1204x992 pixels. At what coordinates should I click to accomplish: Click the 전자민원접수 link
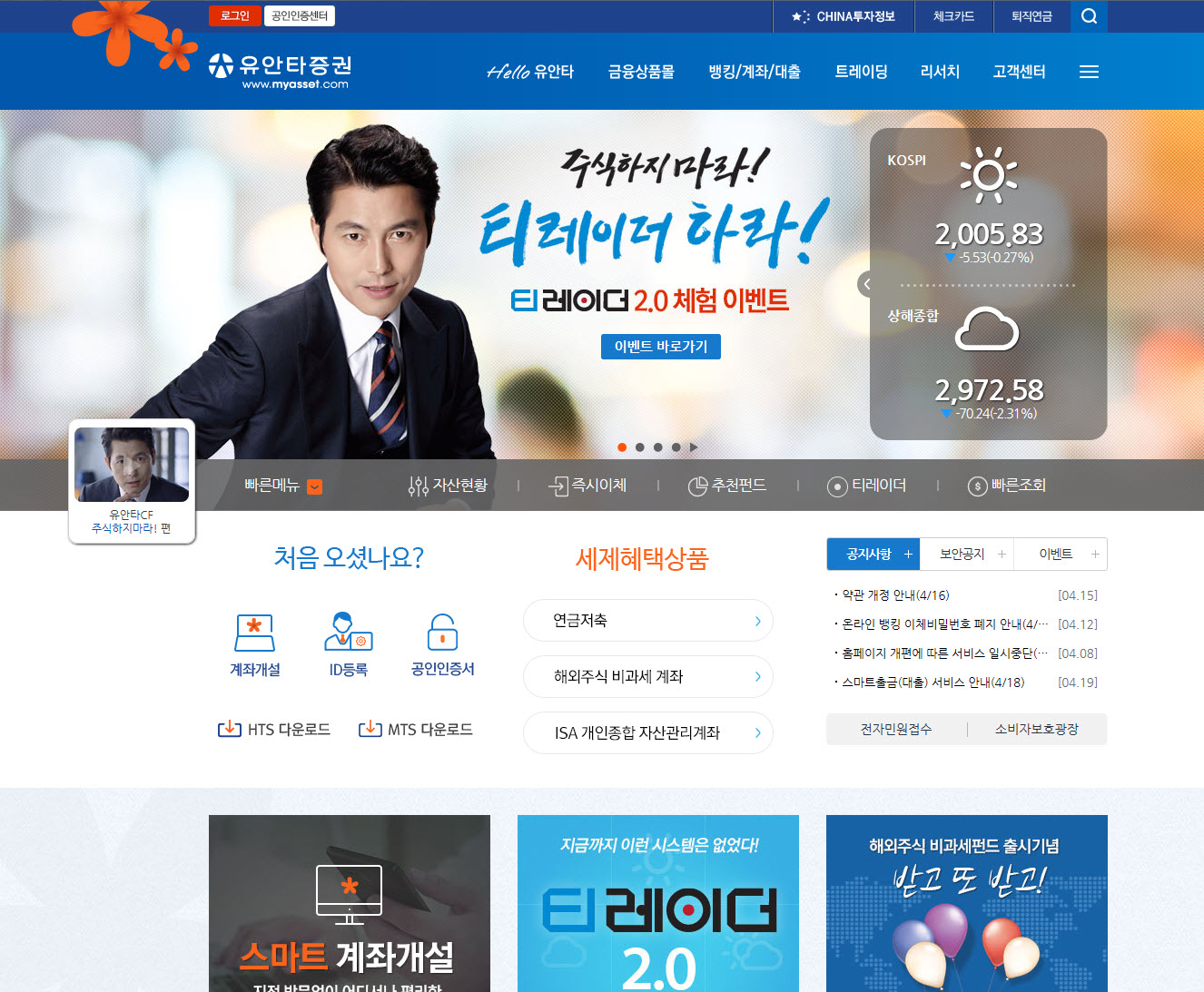(896, 729)
